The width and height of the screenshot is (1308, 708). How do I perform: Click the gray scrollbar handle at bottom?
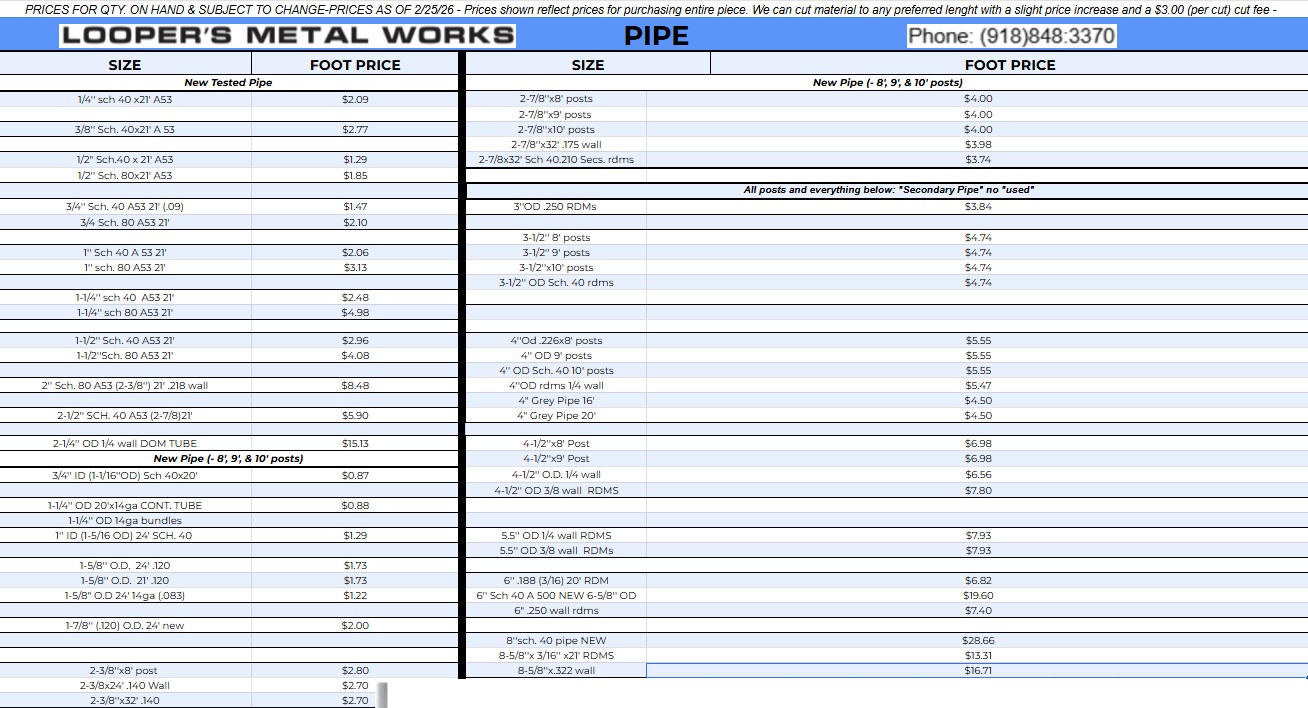(381, 694)
